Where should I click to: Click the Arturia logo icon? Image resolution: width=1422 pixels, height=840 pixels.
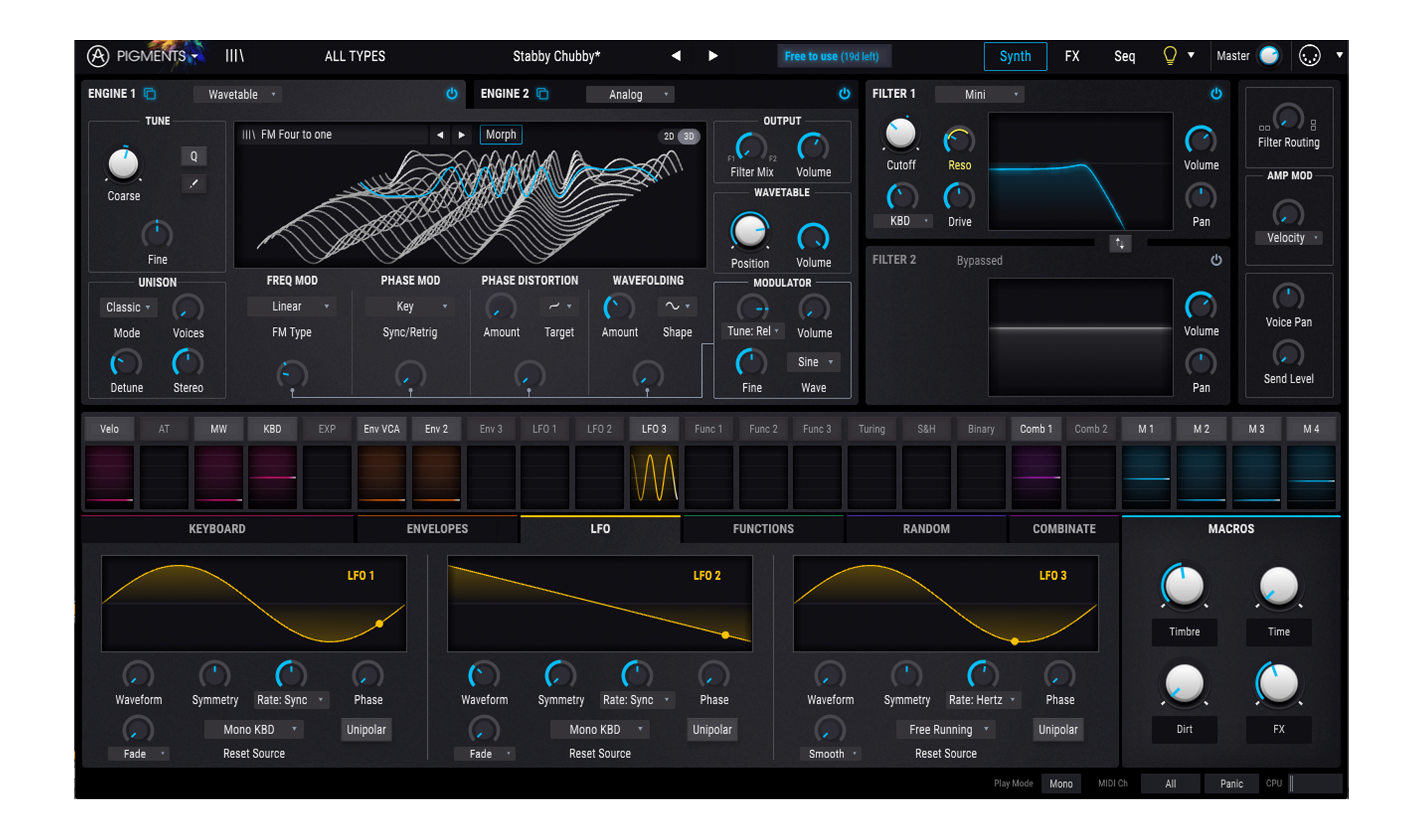pos(98,56)
